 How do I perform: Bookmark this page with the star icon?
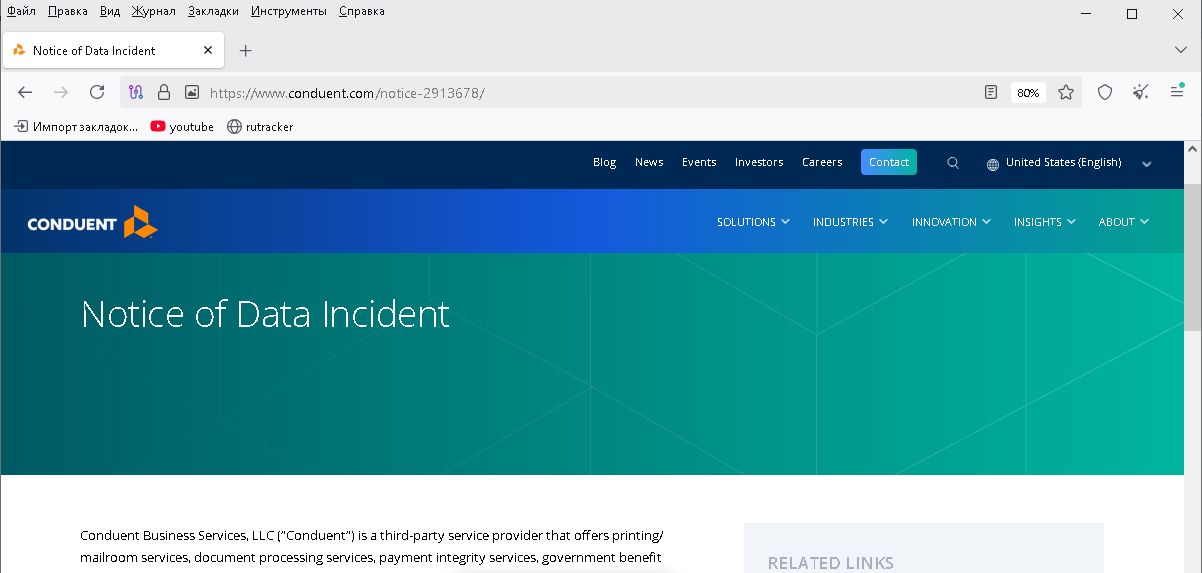1066,92
